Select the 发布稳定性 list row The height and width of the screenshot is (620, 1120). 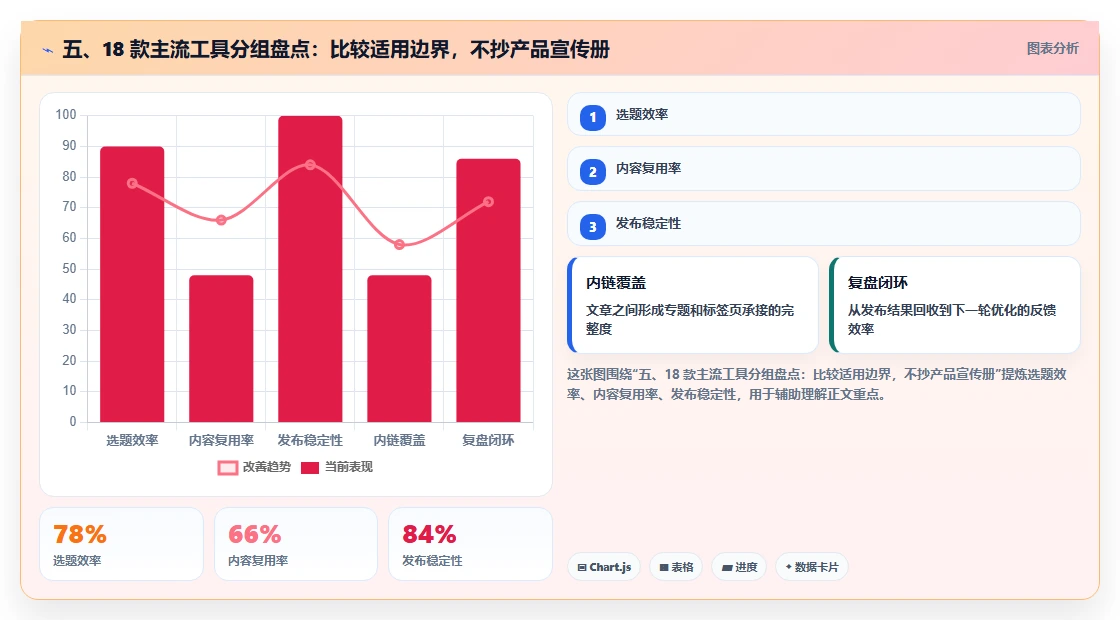(824, 224)
